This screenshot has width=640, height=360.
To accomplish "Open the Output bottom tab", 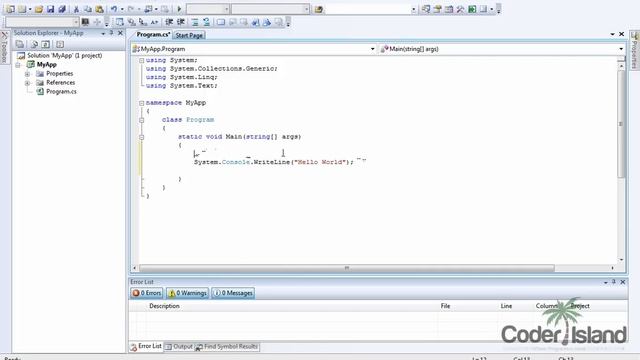I will pos(179,347).
